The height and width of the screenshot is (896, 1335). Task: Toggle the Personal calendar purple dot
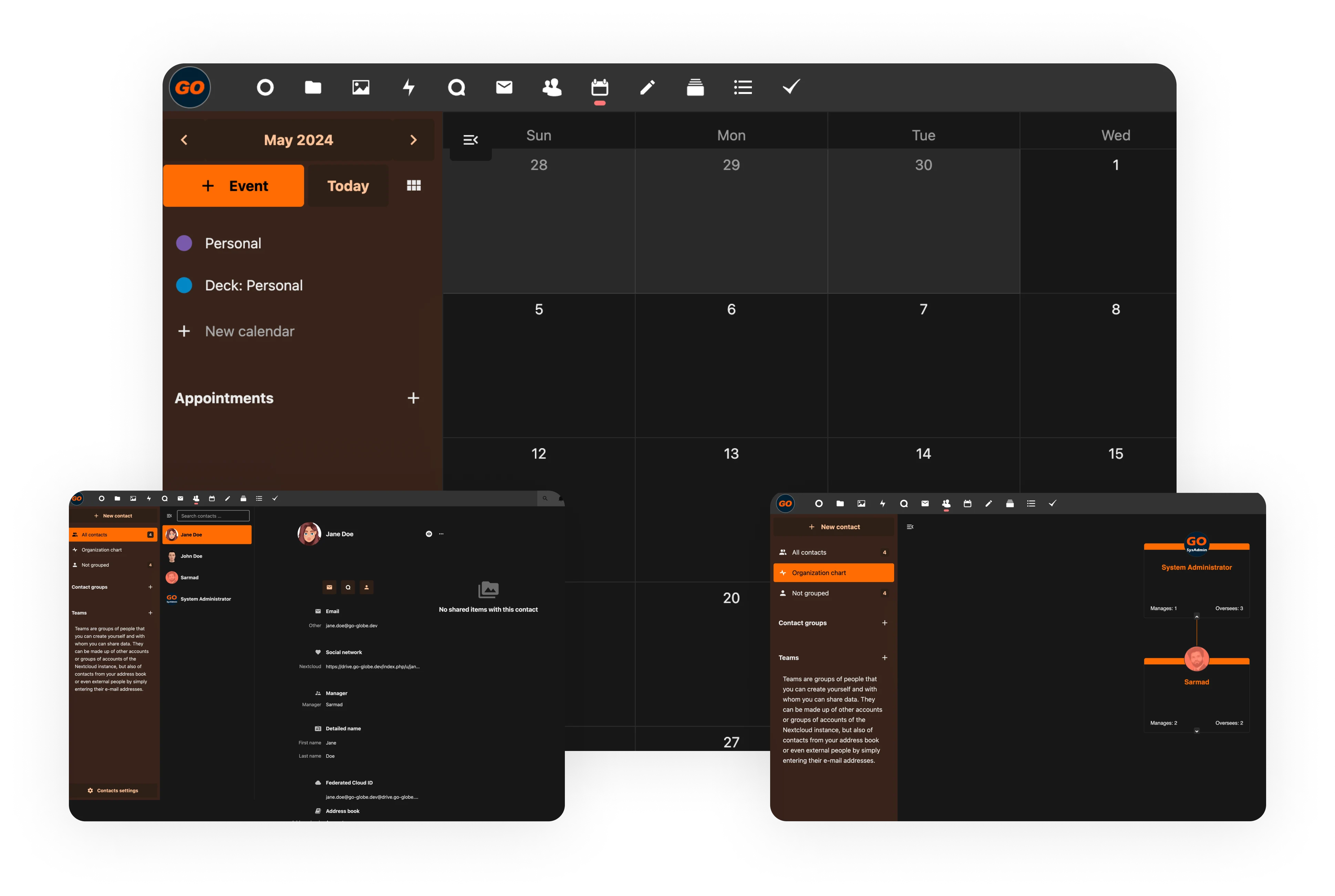click(184, 243)
